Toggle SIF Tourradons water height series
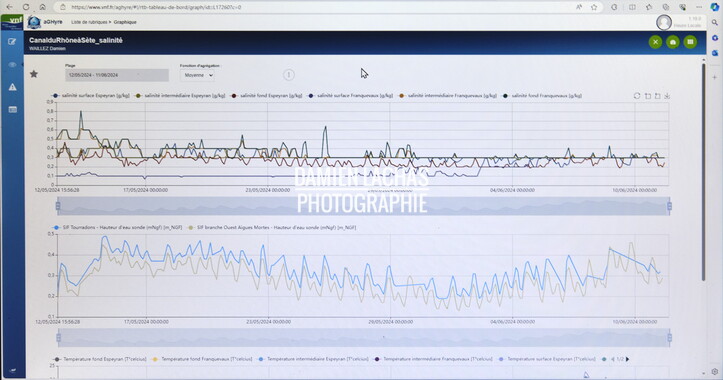 click(118, 227)
